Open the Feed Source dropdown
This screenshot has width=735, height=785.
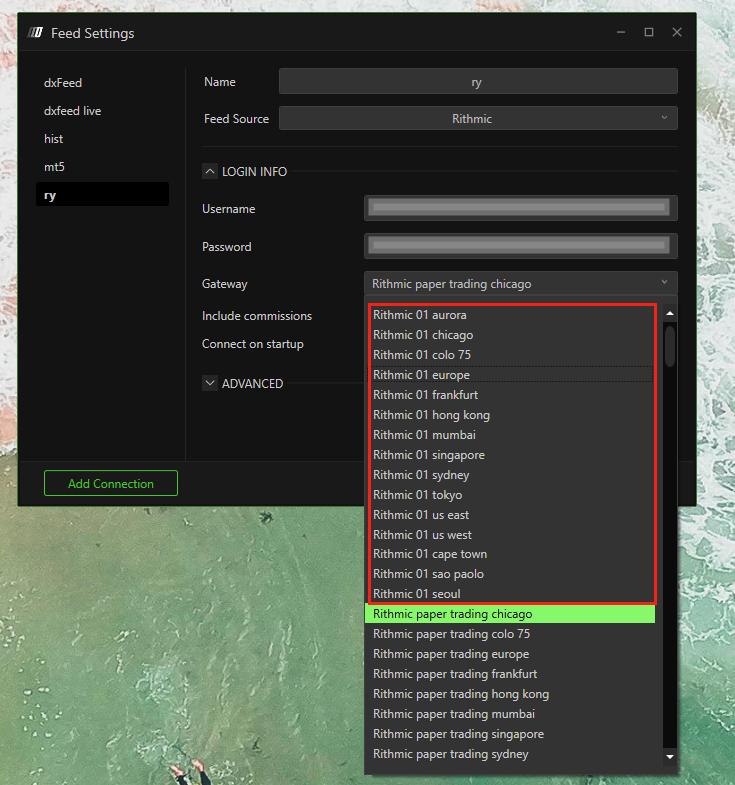tap(478, 118)
